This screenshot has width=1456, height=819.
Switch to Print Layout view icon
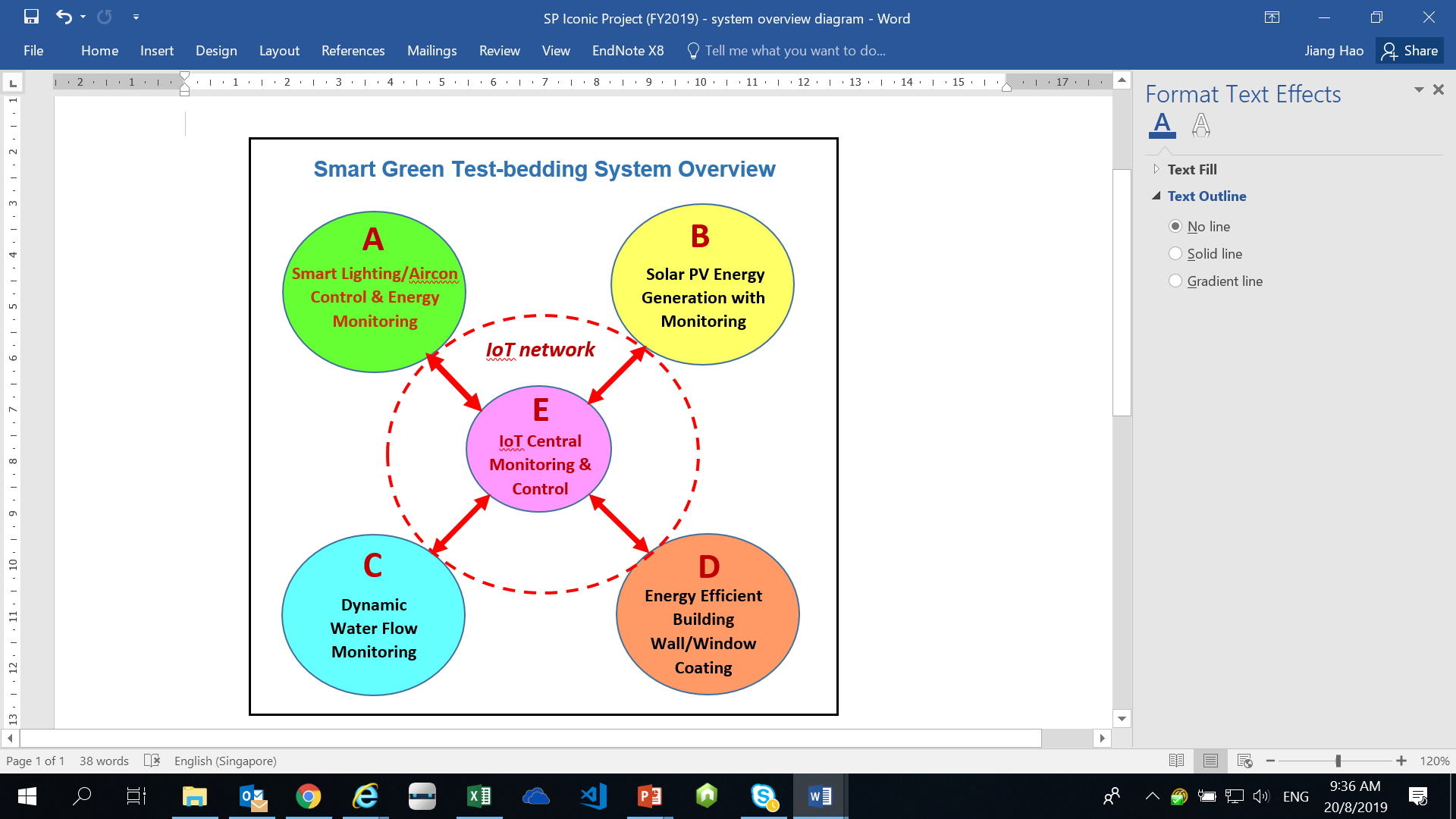[x=1210, y=760]
